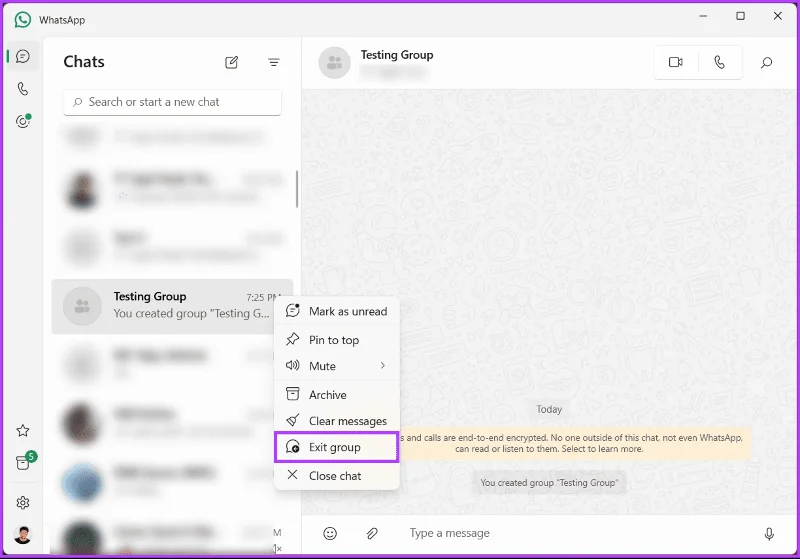Open Archived chats with badge 5

tap(23, 461)
